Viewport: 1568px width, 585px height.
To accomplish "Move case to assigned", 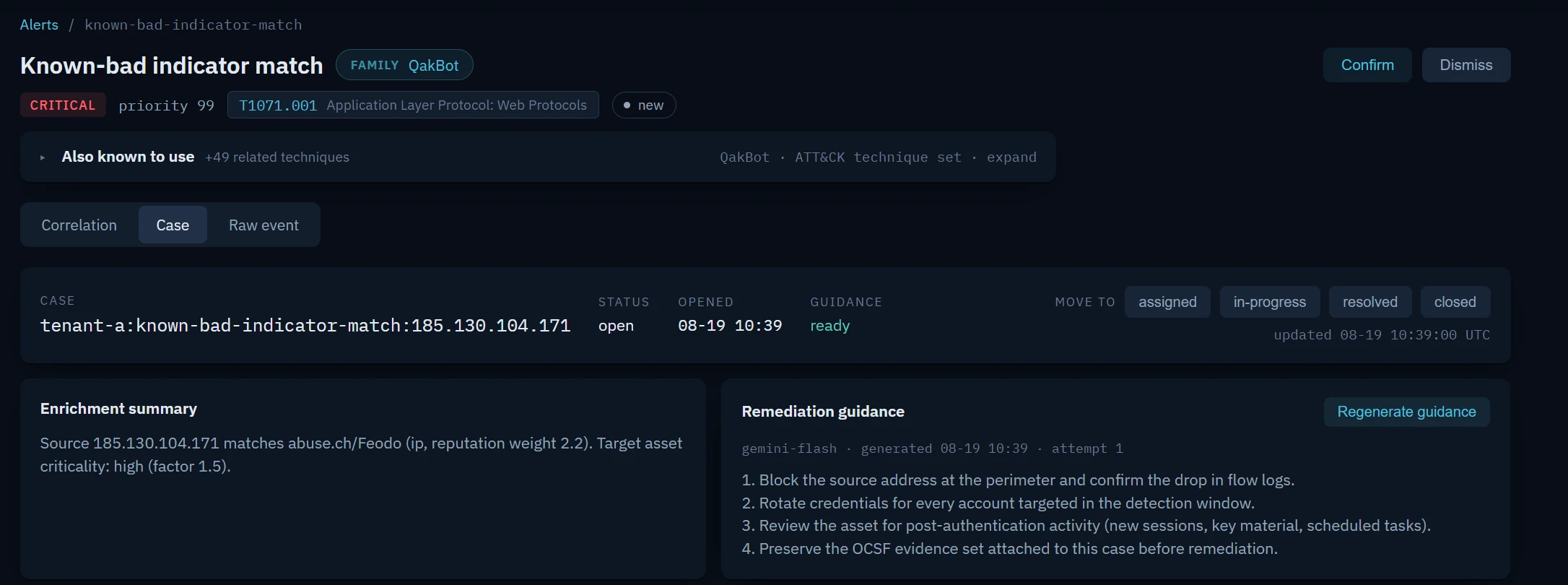I will tap(1167, 302).
